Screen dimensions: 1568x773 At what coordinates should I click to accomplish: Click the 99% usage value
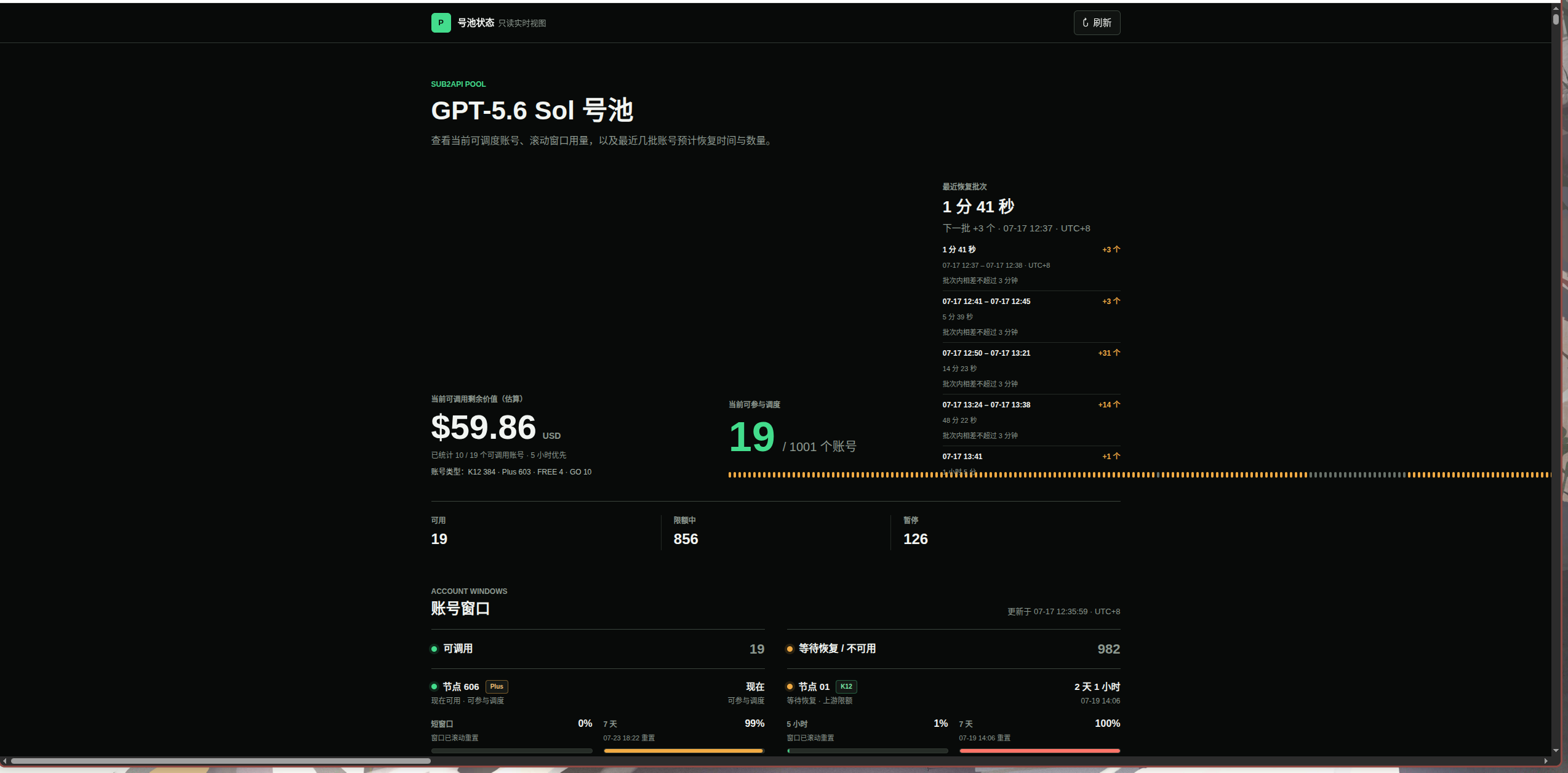point(754,724)
